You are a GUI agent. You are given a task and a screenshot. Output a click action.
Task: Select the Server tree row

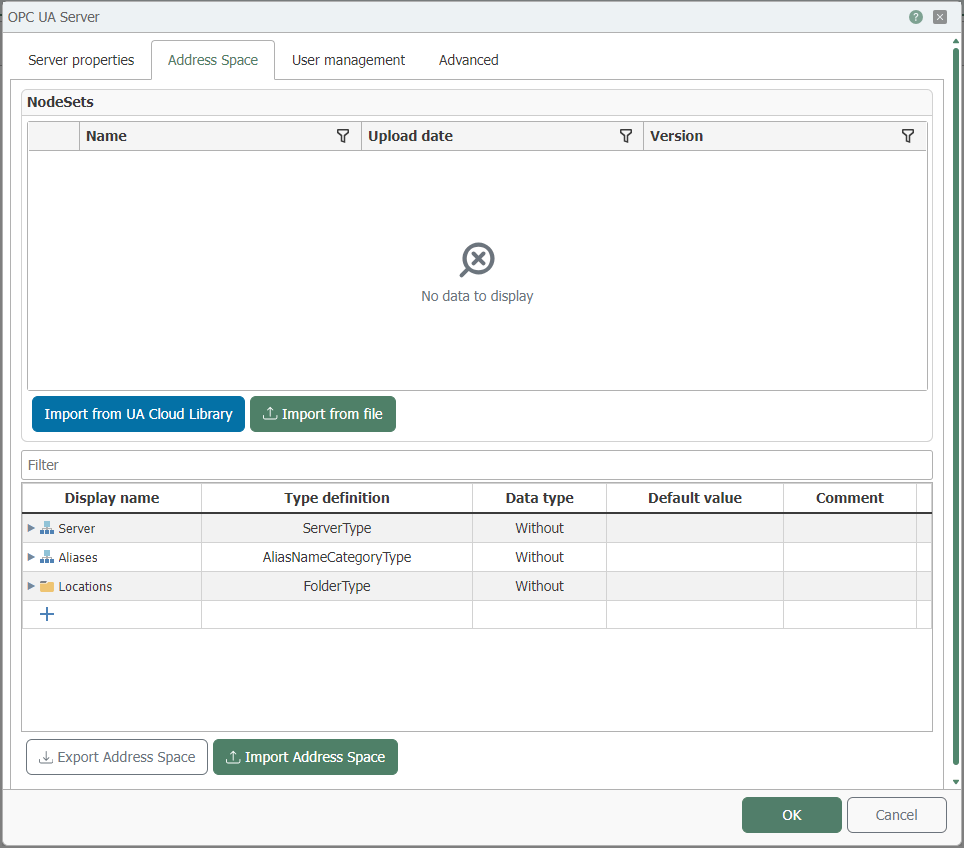(476, 528)
